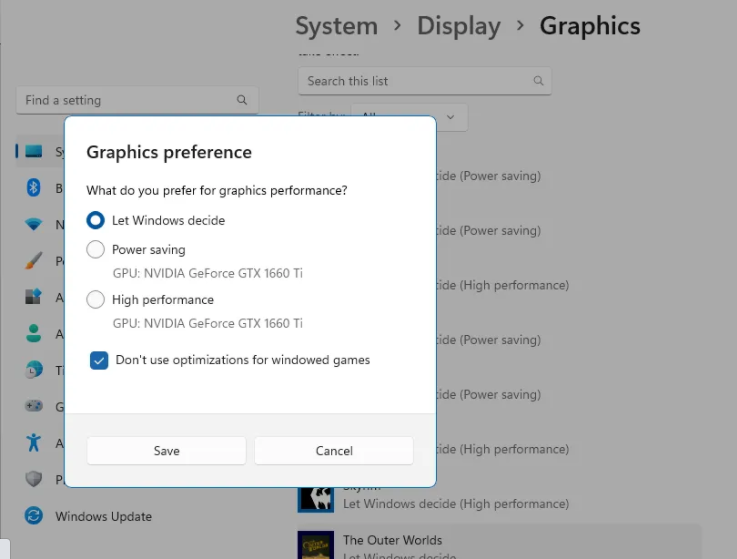
Task: Open the Privacy shield icon
Action: pos(33,479)
